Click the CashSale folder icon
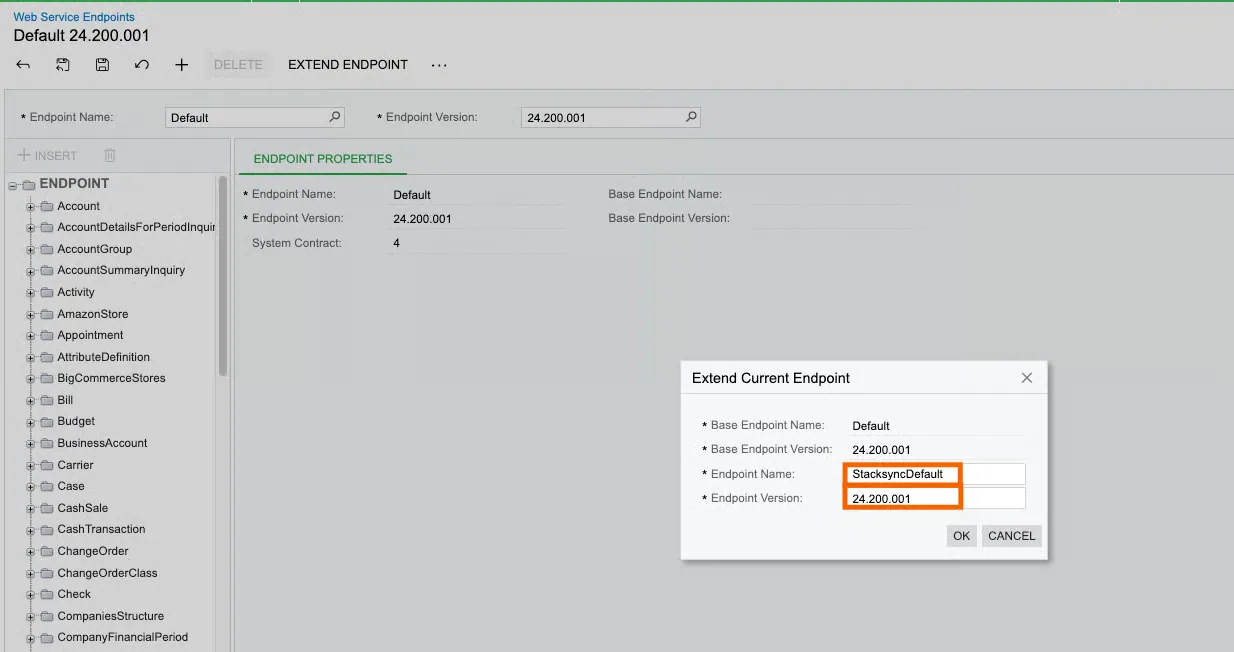 46,509
